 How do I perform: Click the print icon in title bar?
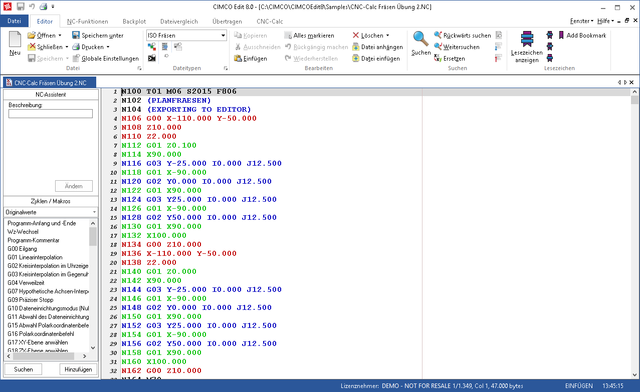pyautogui.click(x=43, y=7)
